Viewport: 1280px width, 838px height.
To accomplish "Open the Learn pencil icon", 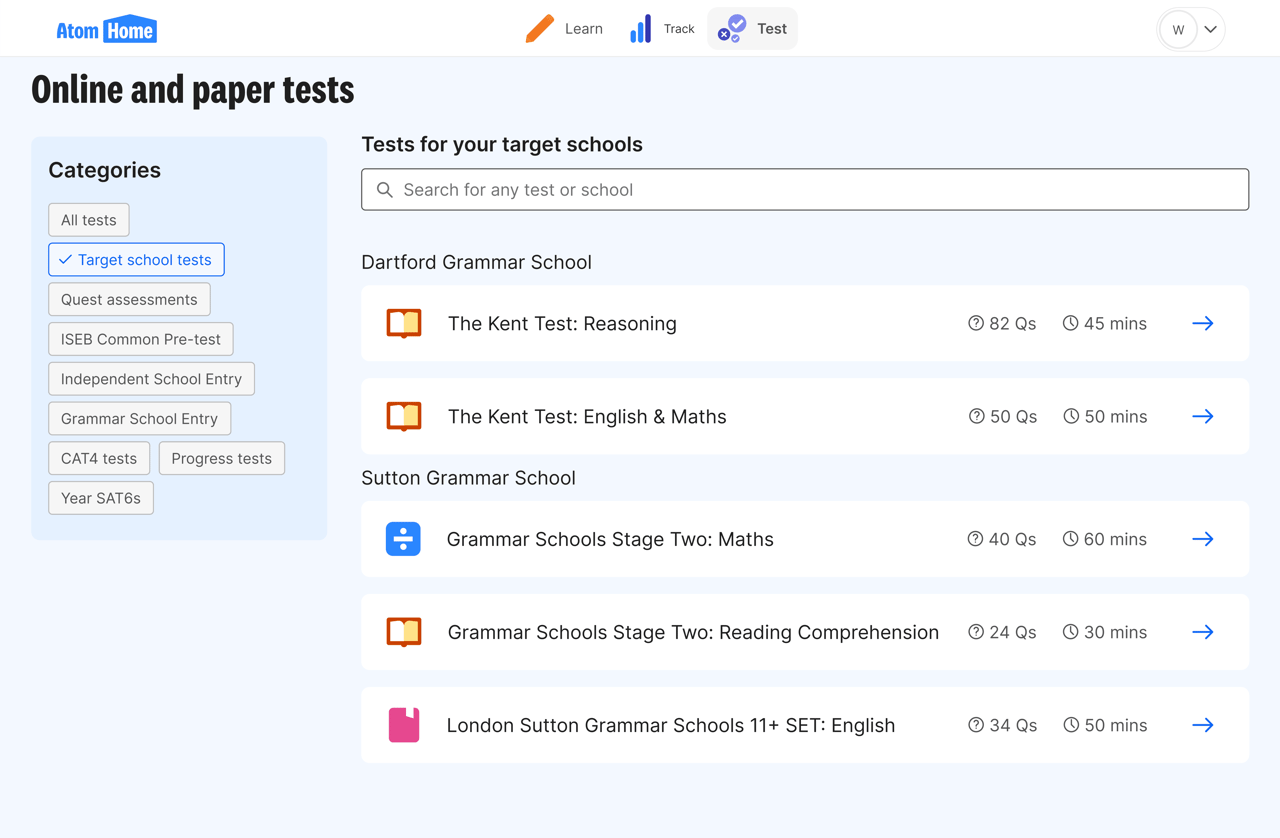I will point(540,29).
